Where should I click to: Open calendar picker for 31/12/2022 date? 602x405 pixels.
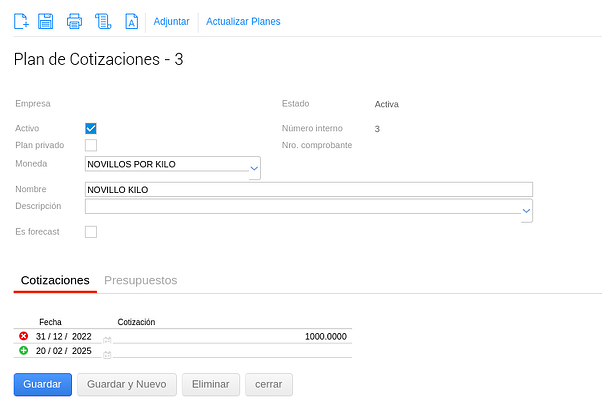tap(107, 339)
